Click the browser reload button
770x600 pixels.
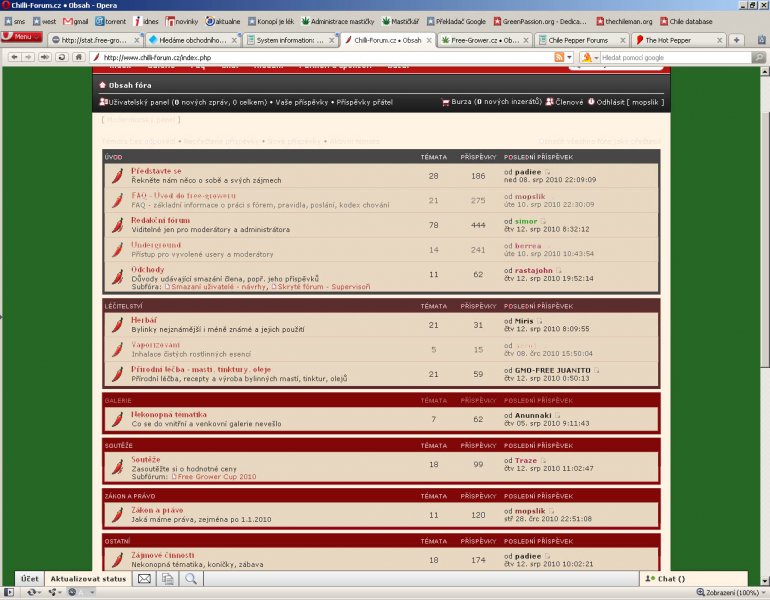point(62,58)
